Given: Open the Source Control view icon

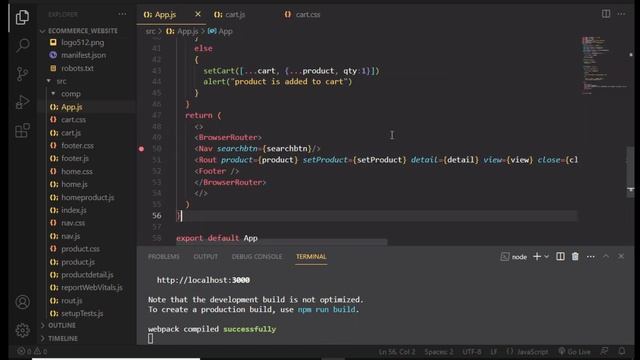Looking at the screenshot, I should (x=22, y=74).
